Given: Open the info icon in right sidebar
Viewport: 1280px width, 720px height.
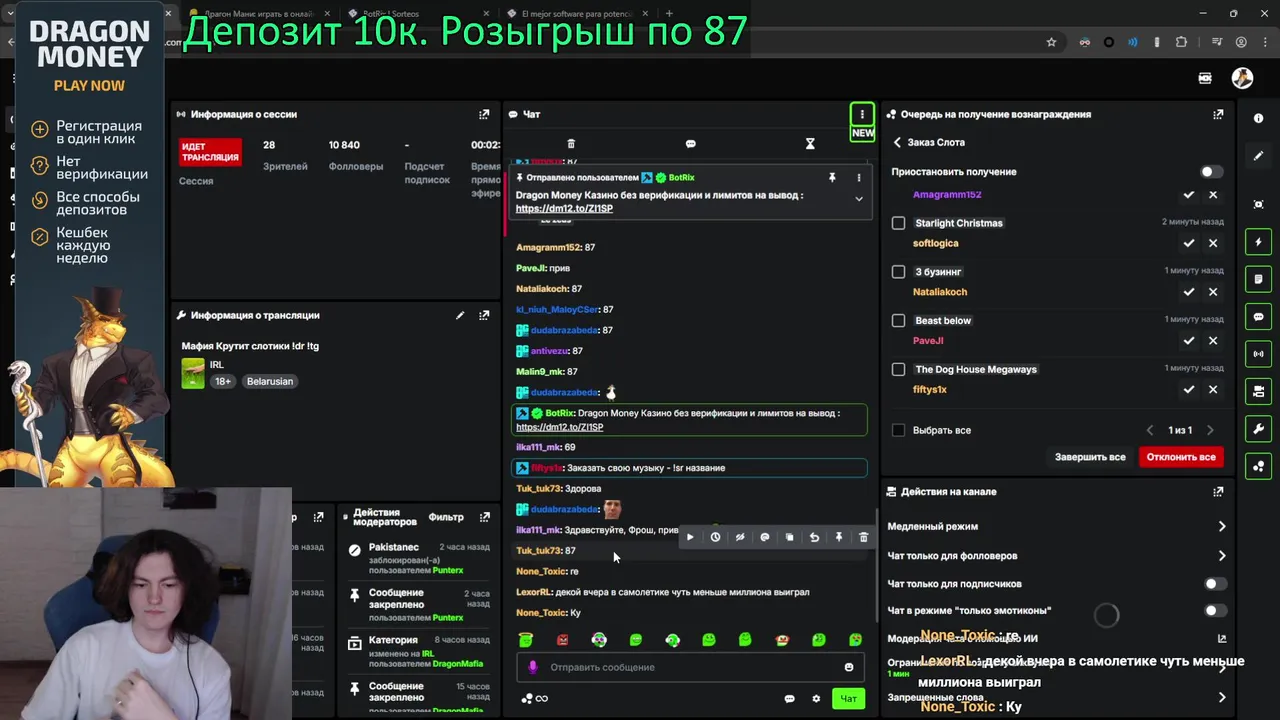Looking at the screenshot, I should click(x=1258, y=118).
